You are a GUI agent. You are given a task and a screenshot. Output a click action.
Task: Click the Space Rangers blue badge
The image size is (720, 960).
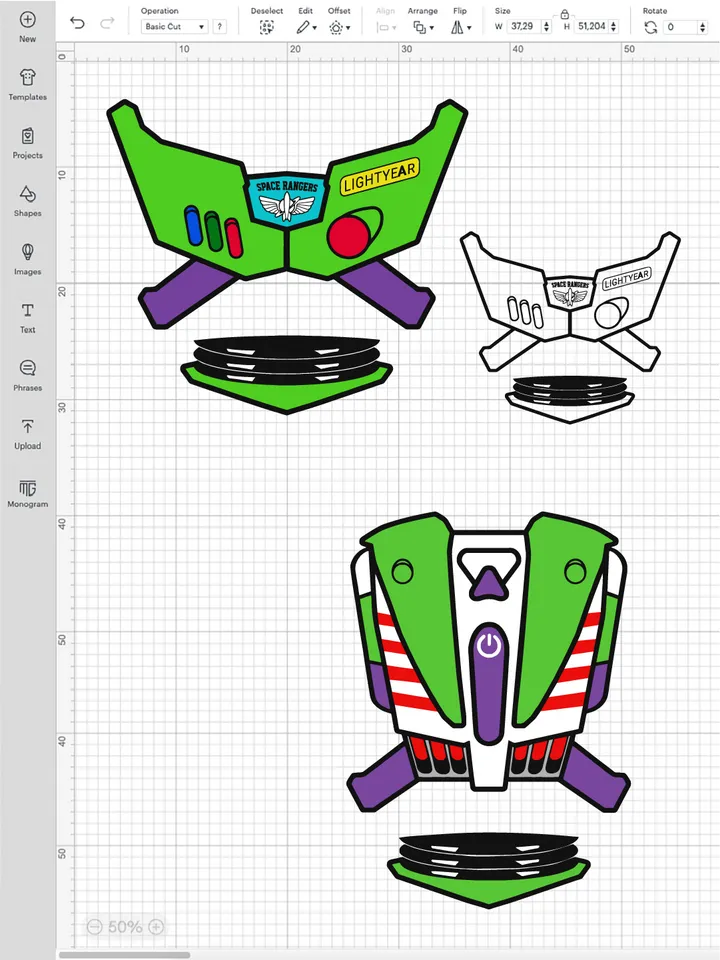pyautogui.click(x=287, y=200)
